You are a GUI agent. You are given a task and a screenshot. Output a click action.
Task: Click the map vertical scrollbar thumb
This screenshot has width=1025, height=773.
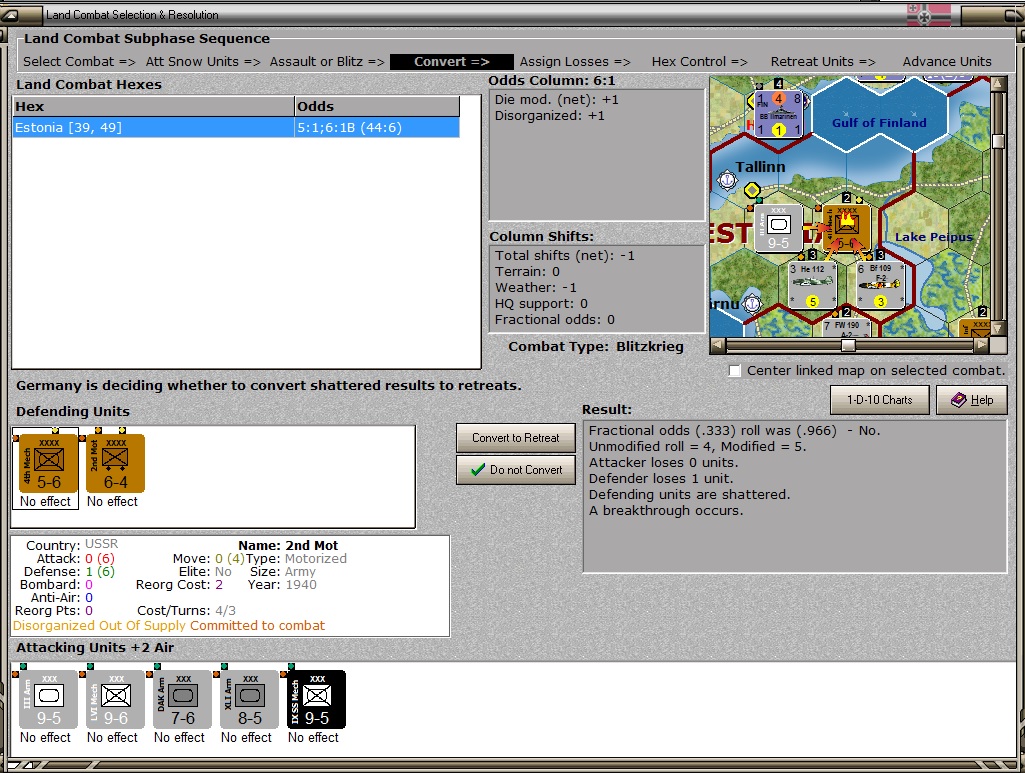[x=998, y=141]
